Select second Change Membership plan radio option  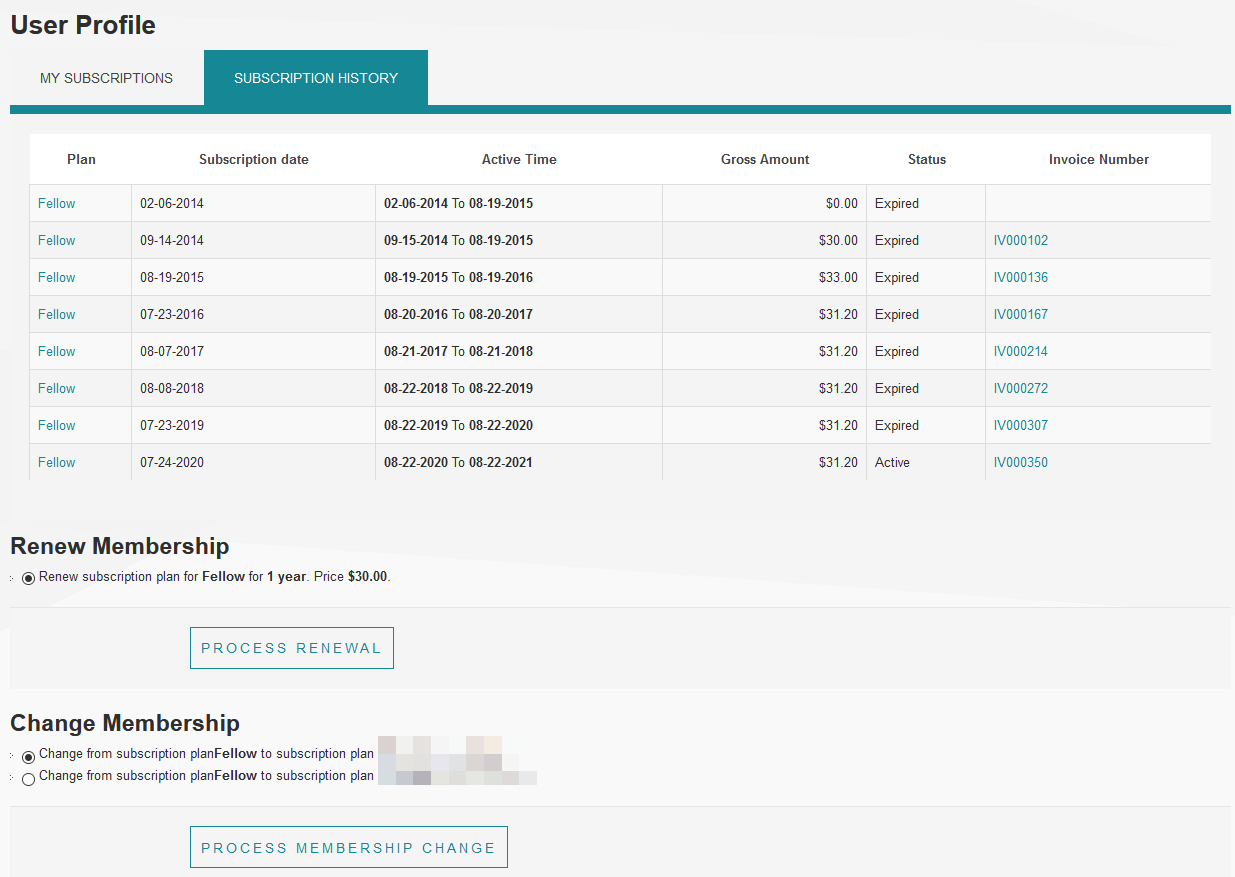pyautogui.click(x=28, y=779)
